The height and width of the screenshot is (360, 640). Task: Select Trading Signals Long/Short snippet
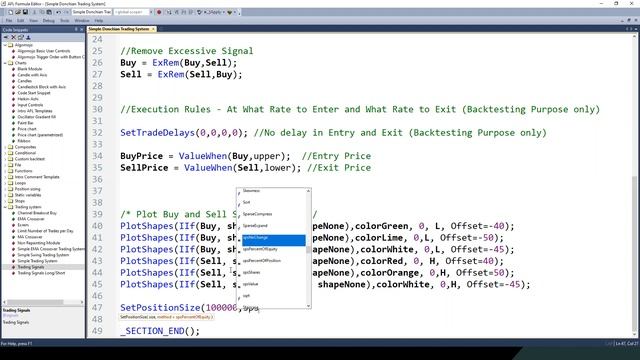[x=41, y=273]
